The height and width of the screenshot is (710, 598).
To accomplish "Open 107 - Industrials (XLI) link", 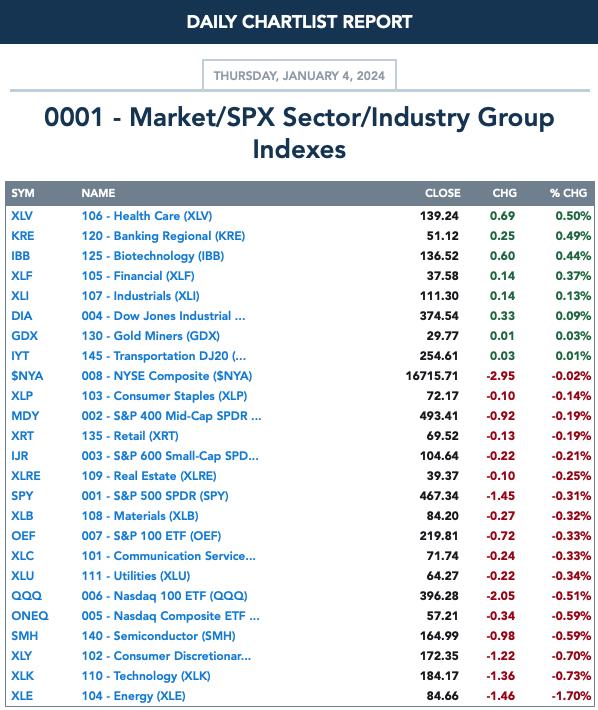I will [140, 296].
